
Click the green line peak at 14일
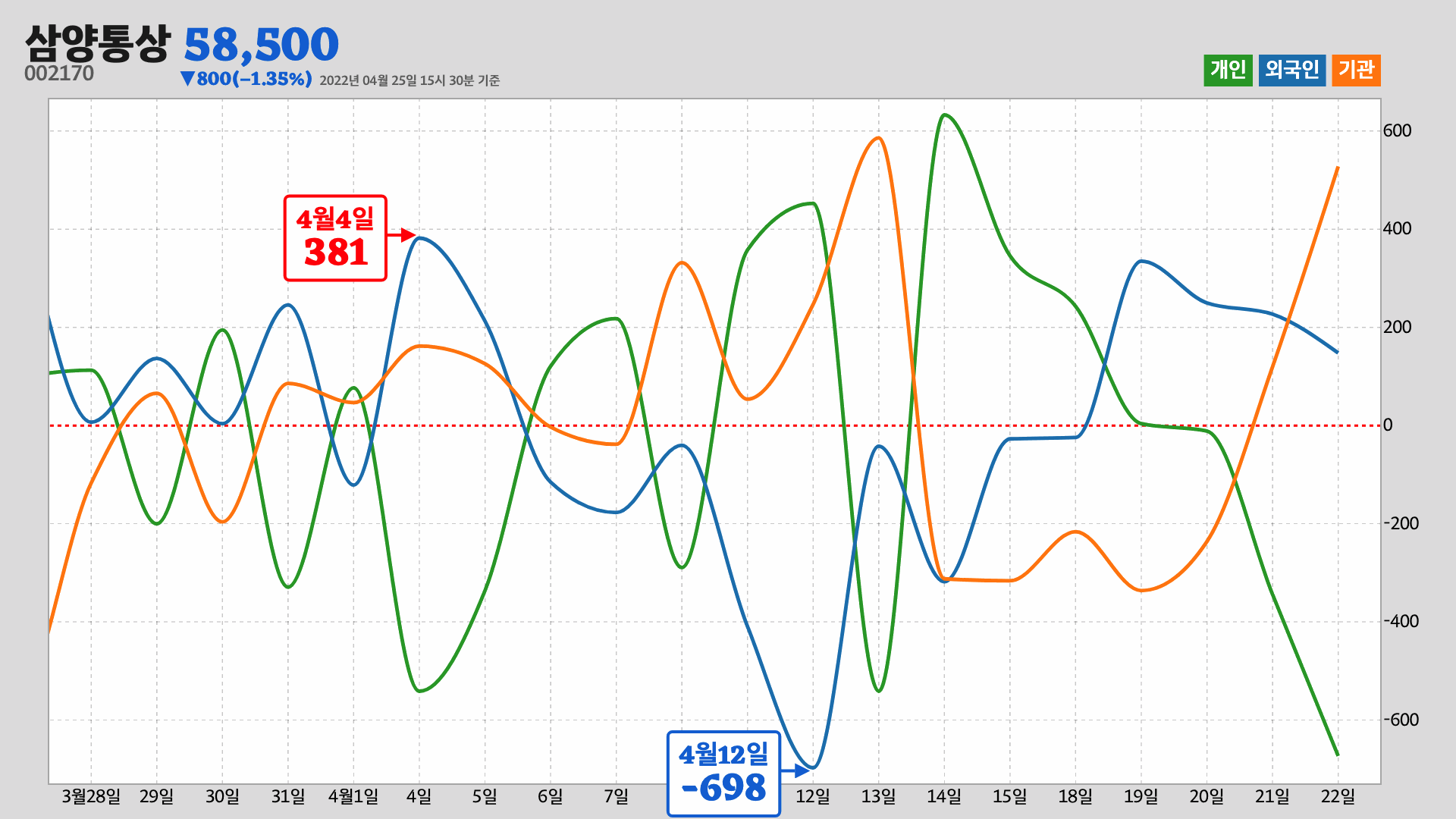944,115
